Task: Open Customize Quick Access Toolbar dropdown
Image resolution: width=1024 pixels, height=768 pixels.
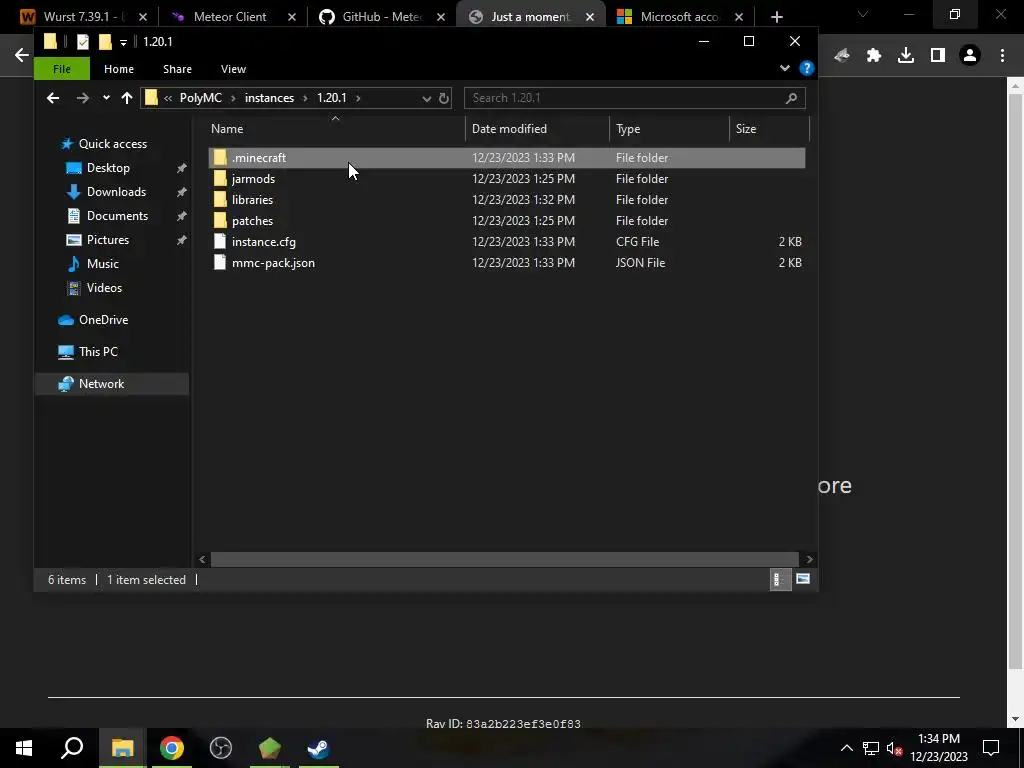Action: (x=123, y=42)
